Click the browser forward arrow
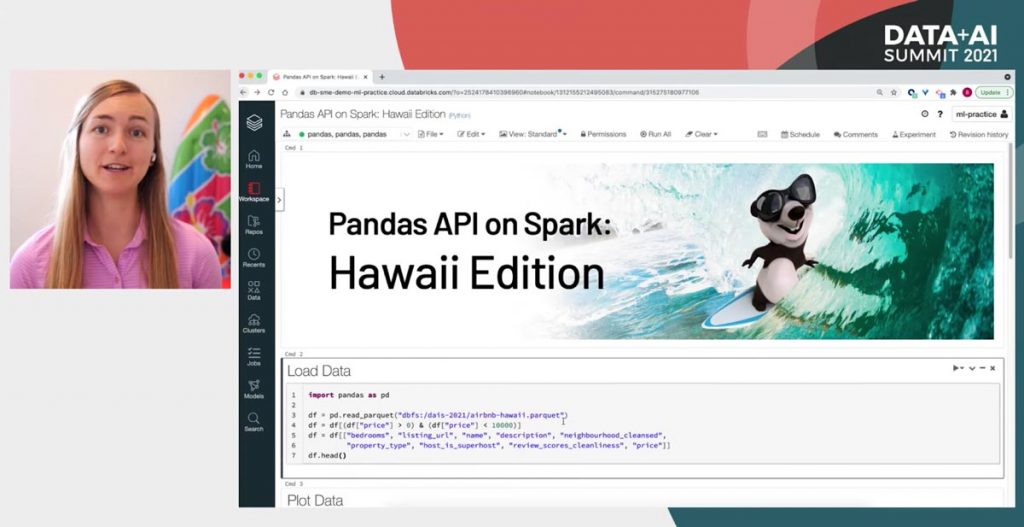 [257, 93]
